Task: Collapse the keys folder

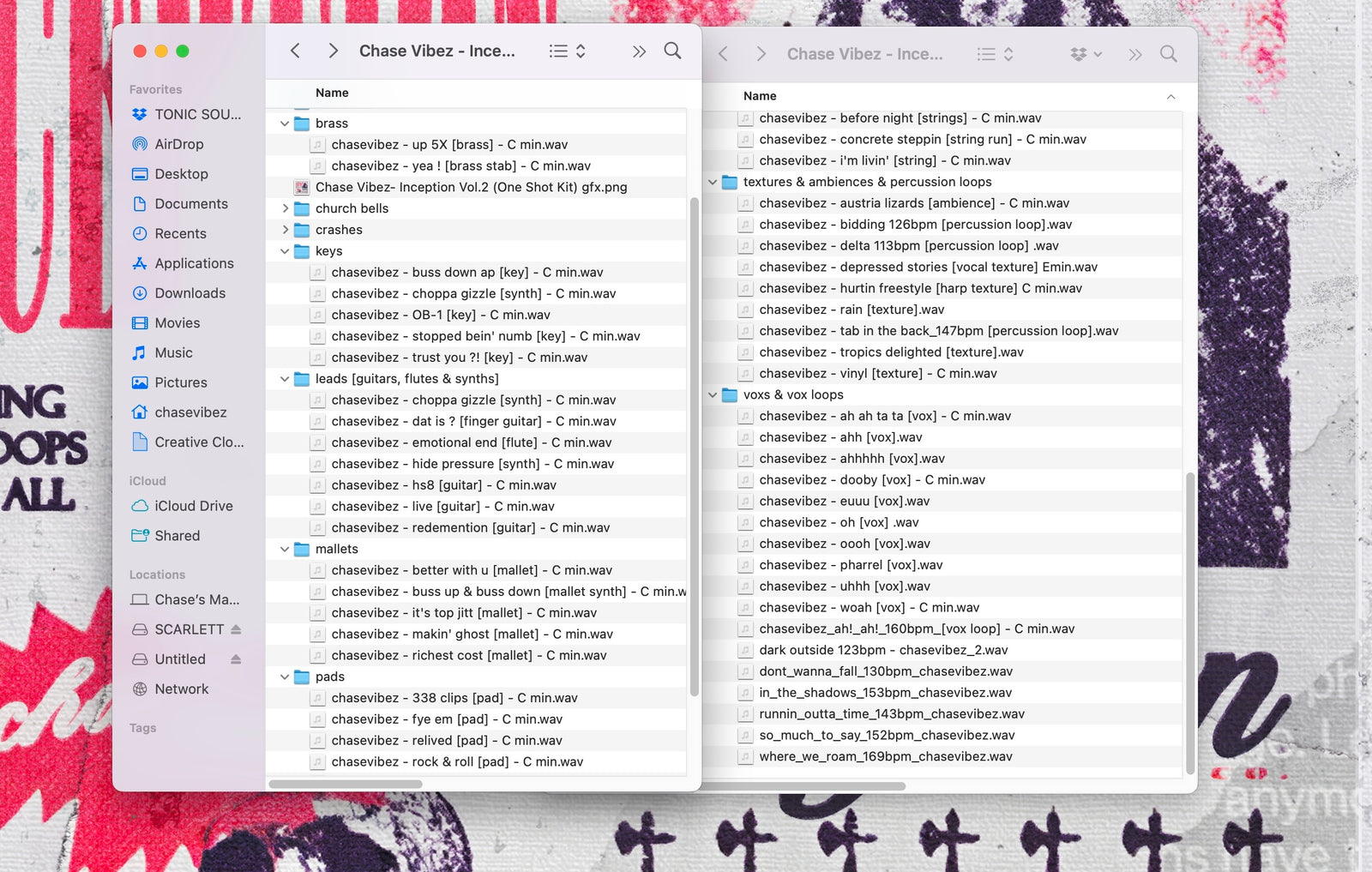Action: click(x=285, y=251)
